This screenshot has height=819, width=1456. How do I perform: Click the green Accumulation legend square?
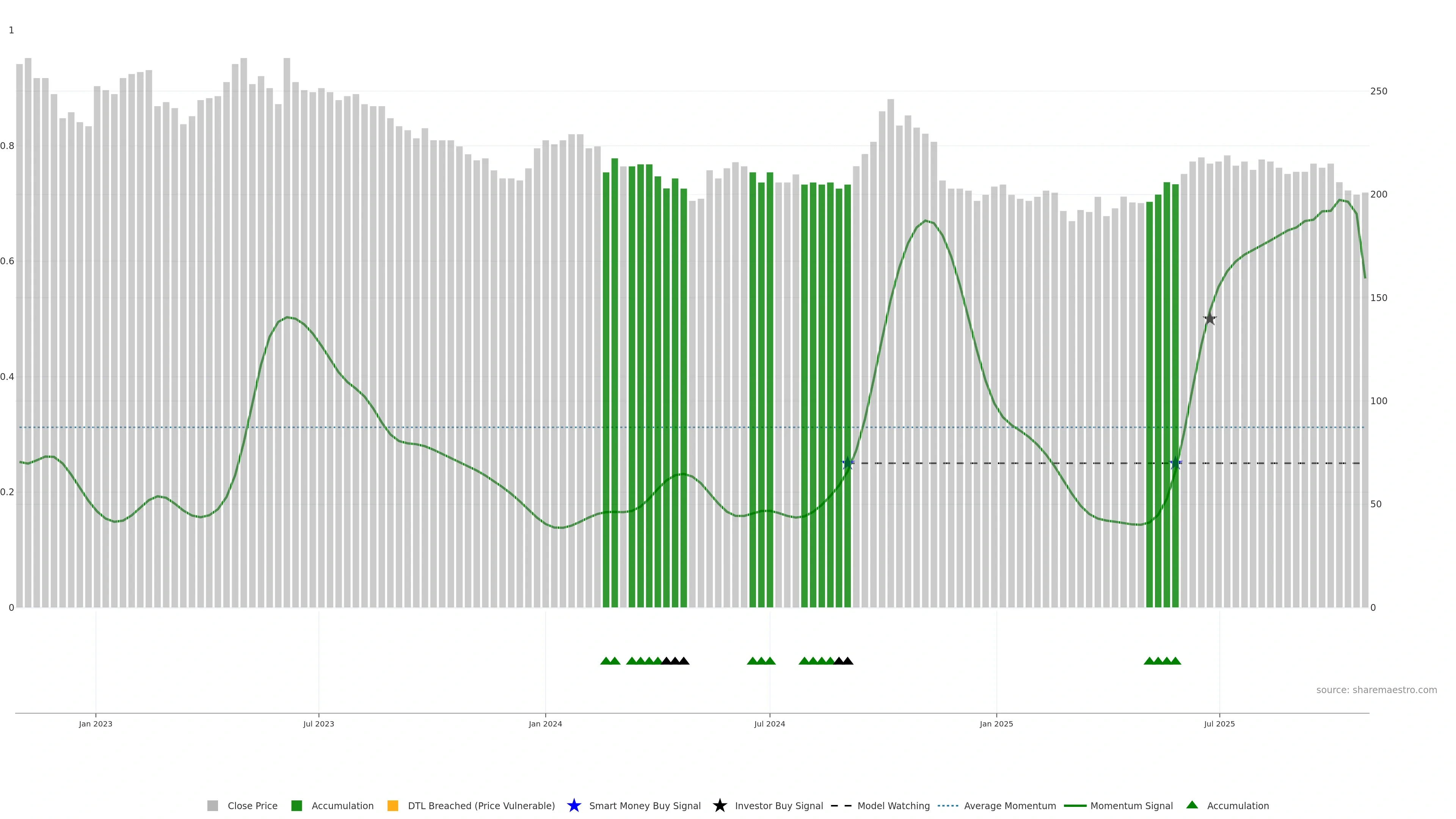pos(296,805)
